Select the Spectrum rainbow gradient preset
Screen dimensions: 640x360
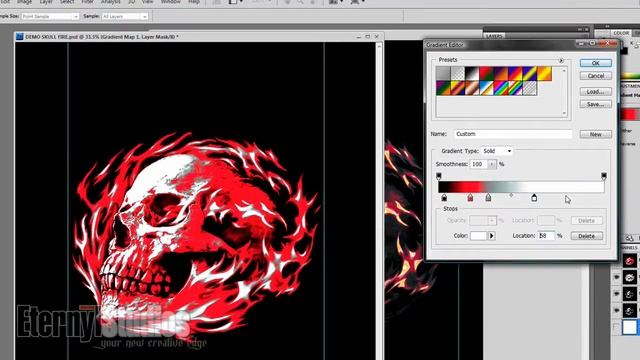click(501, 88)
